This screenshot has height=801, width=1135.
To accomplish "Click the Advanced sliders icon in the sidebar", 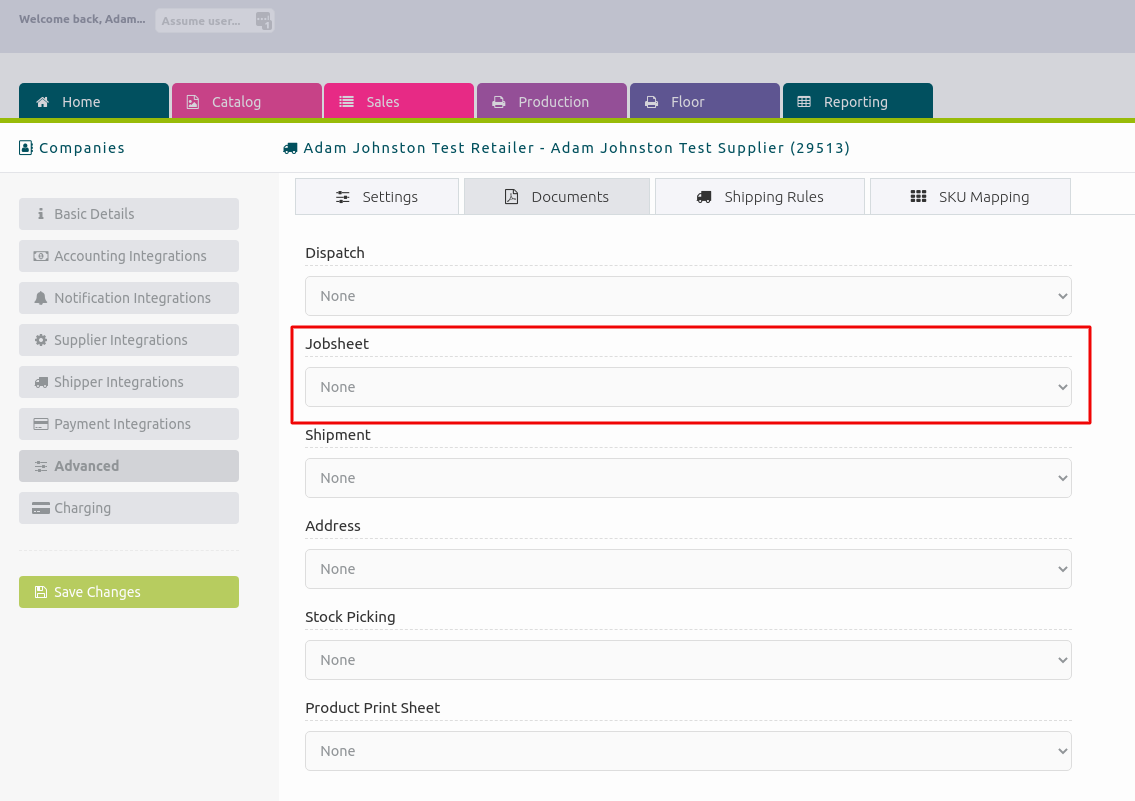I will (x=41, y=467).
